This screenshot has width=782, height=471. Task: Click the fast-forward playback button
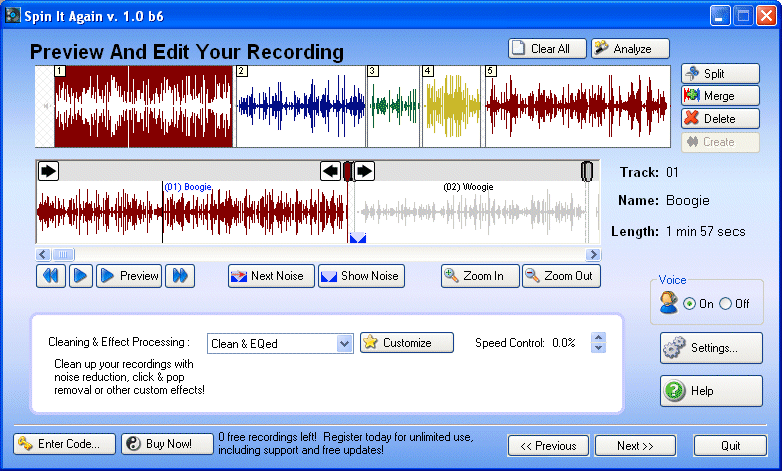pos(180,276)
